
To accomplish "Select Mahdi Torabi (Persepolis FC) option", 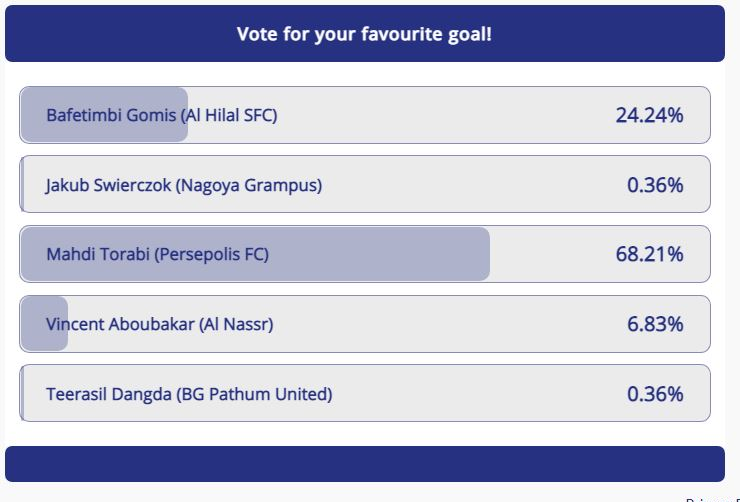I will pyautogui.click(x=157, y=255).
